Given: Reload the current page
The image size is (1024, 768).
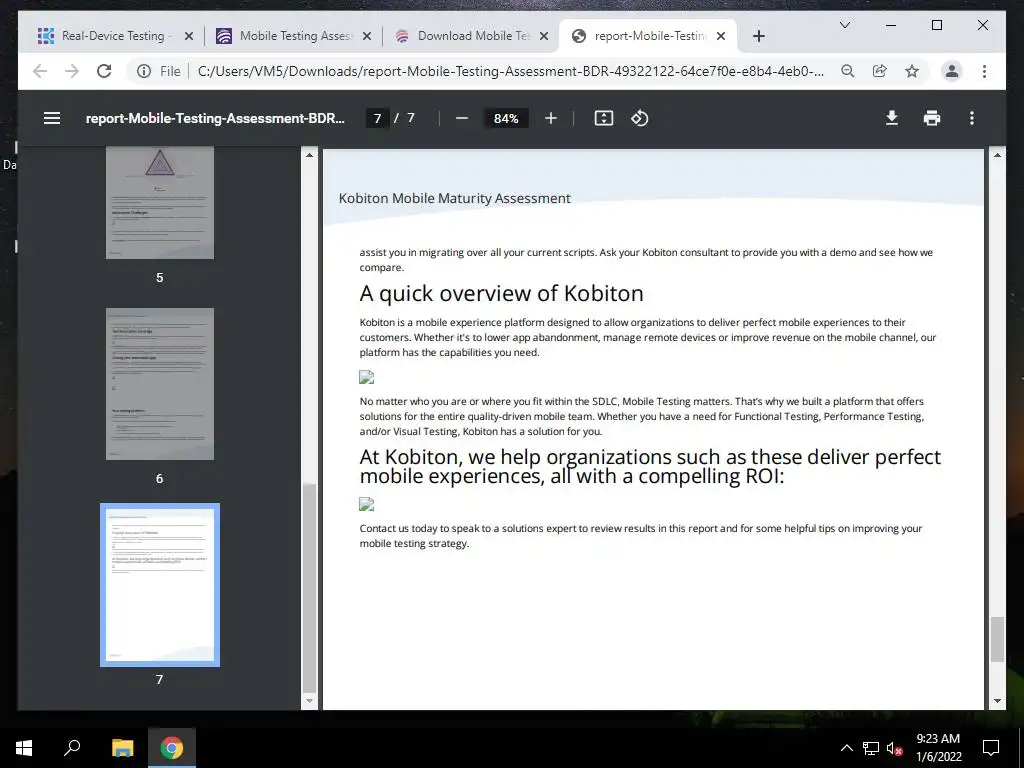Looking at the screenshot, I should [104, 71].
